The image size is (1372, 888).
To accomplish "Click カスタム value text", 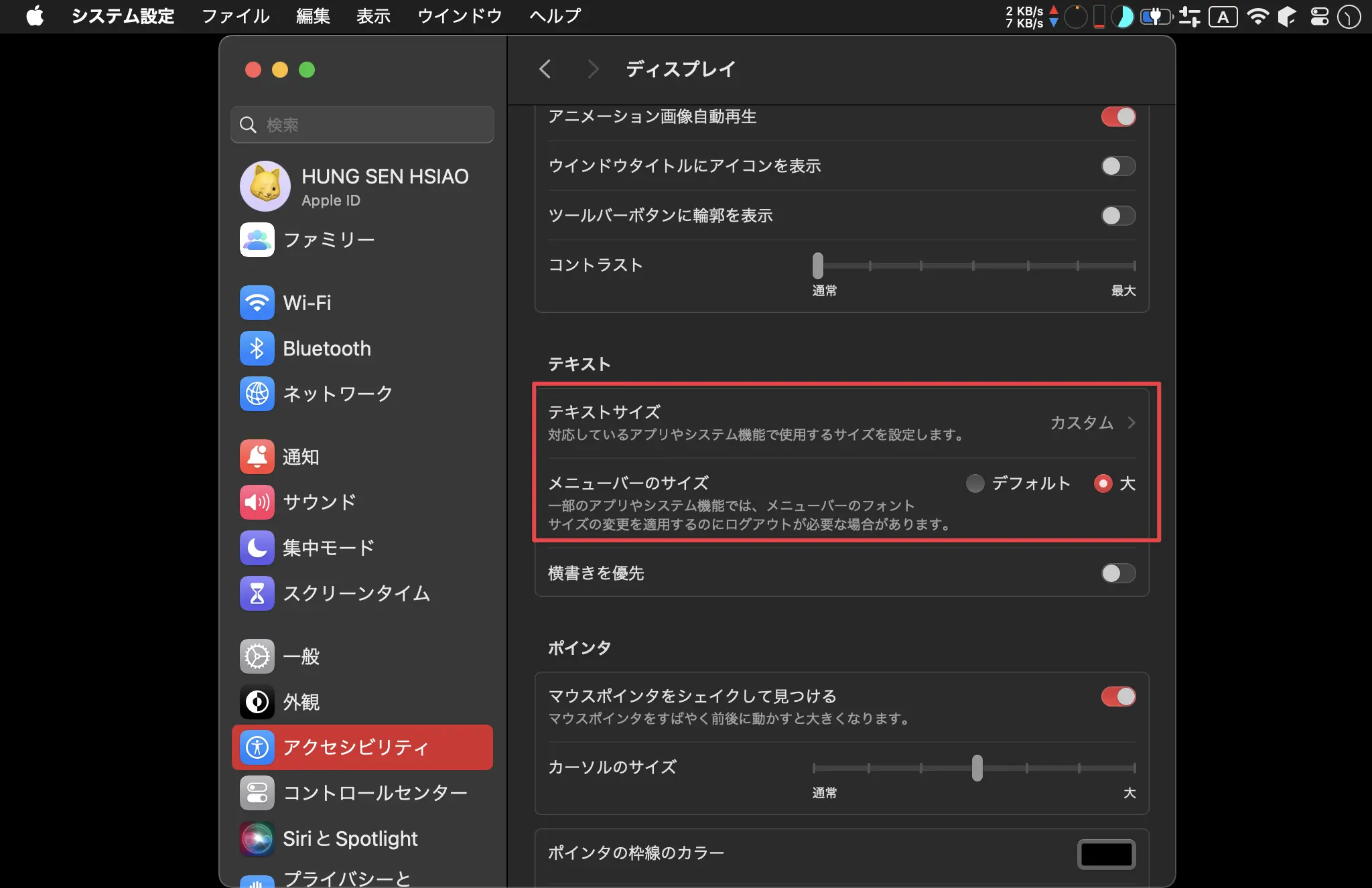I will click(x=1082, y=423).
